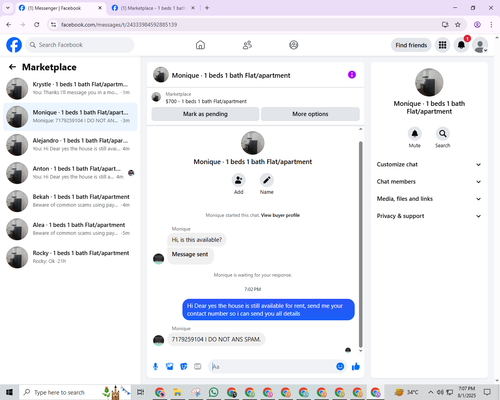Open a new browser tab
500x400 pixels.
207,8
